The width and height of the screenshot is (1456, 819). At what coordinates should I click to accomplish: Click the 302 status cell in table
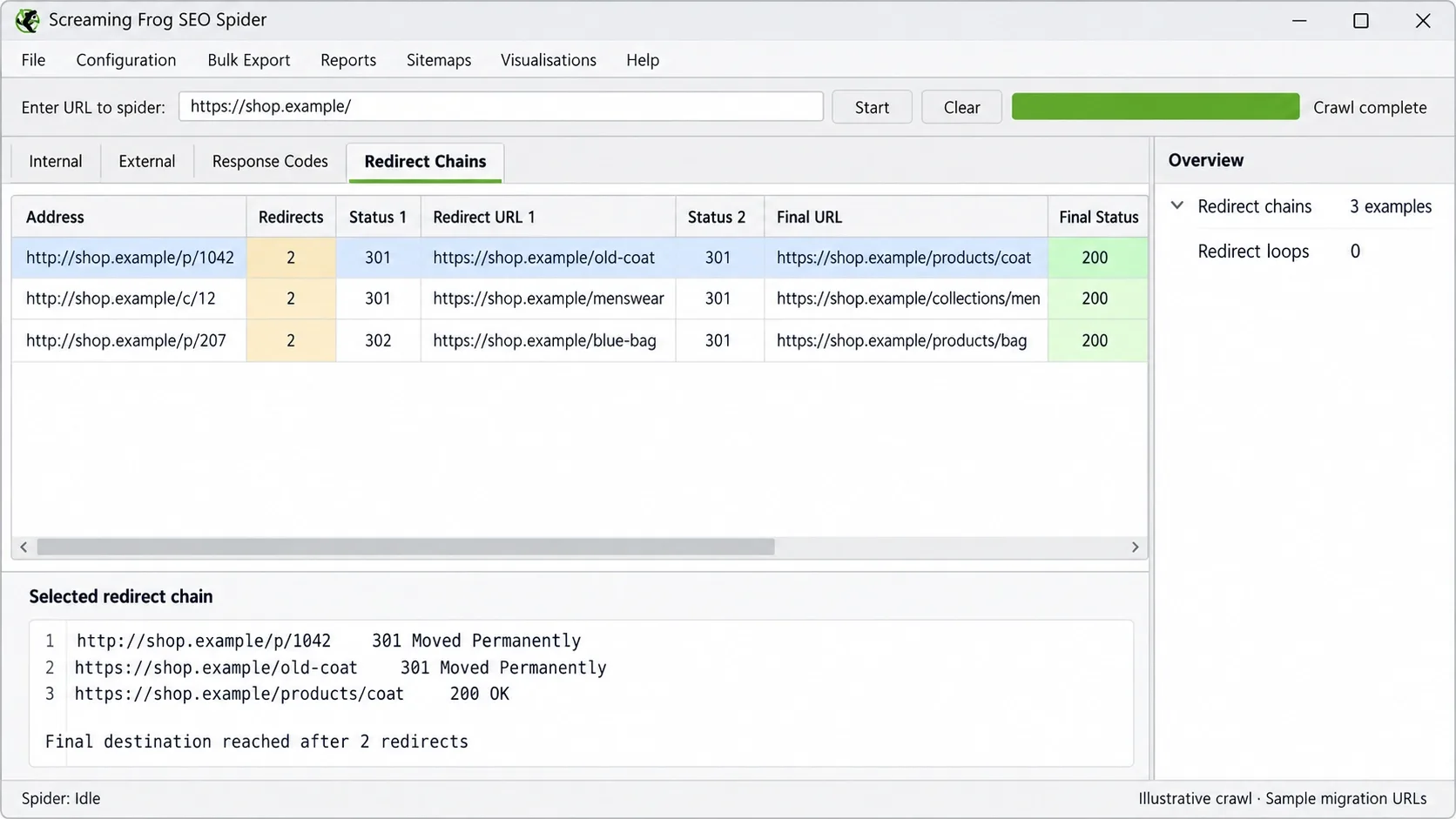coord(378,340)
